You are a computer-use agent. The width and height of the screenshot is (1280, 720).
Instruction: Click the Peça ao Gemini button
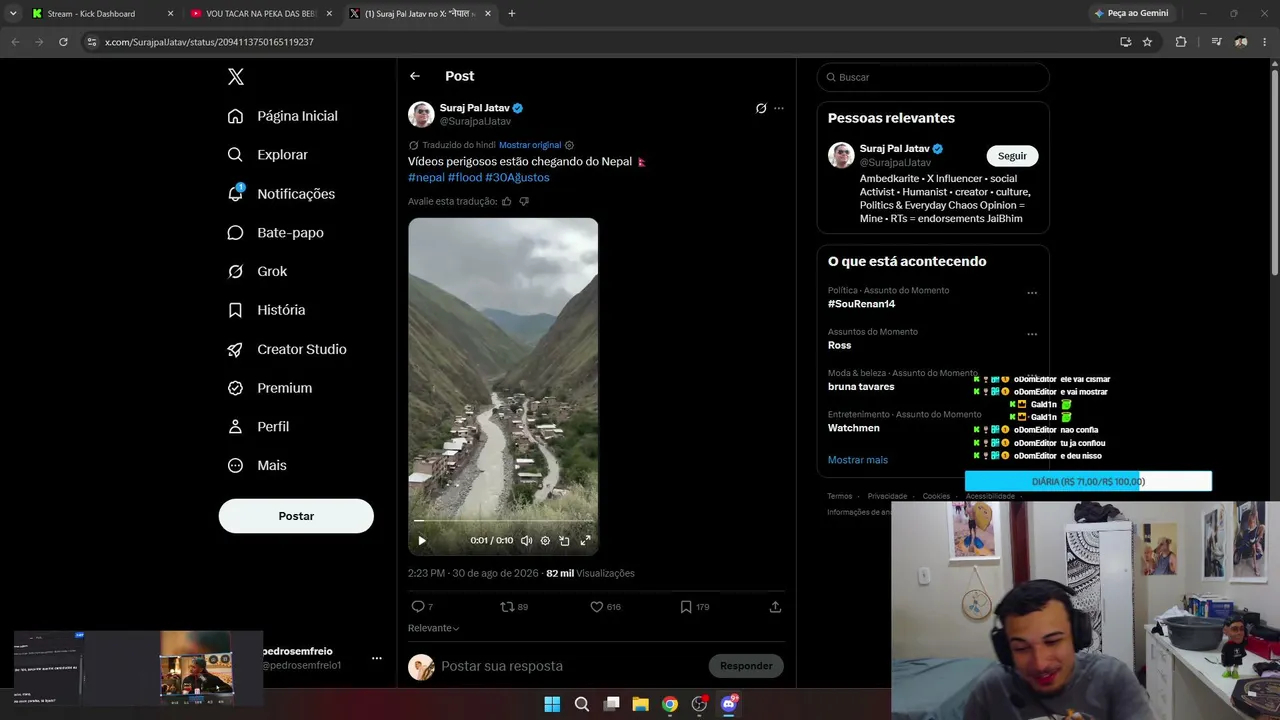1132,14
